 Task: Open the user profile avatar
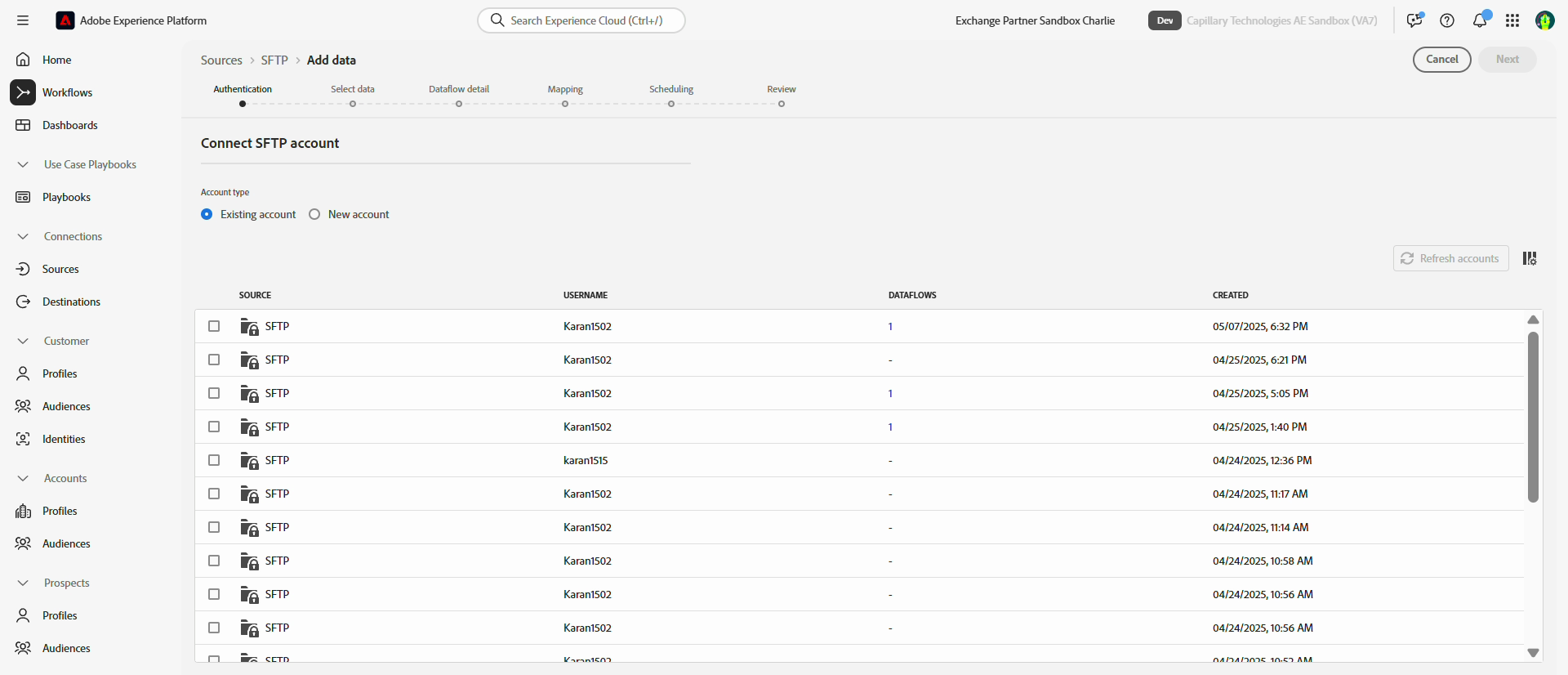point(1545,20)
